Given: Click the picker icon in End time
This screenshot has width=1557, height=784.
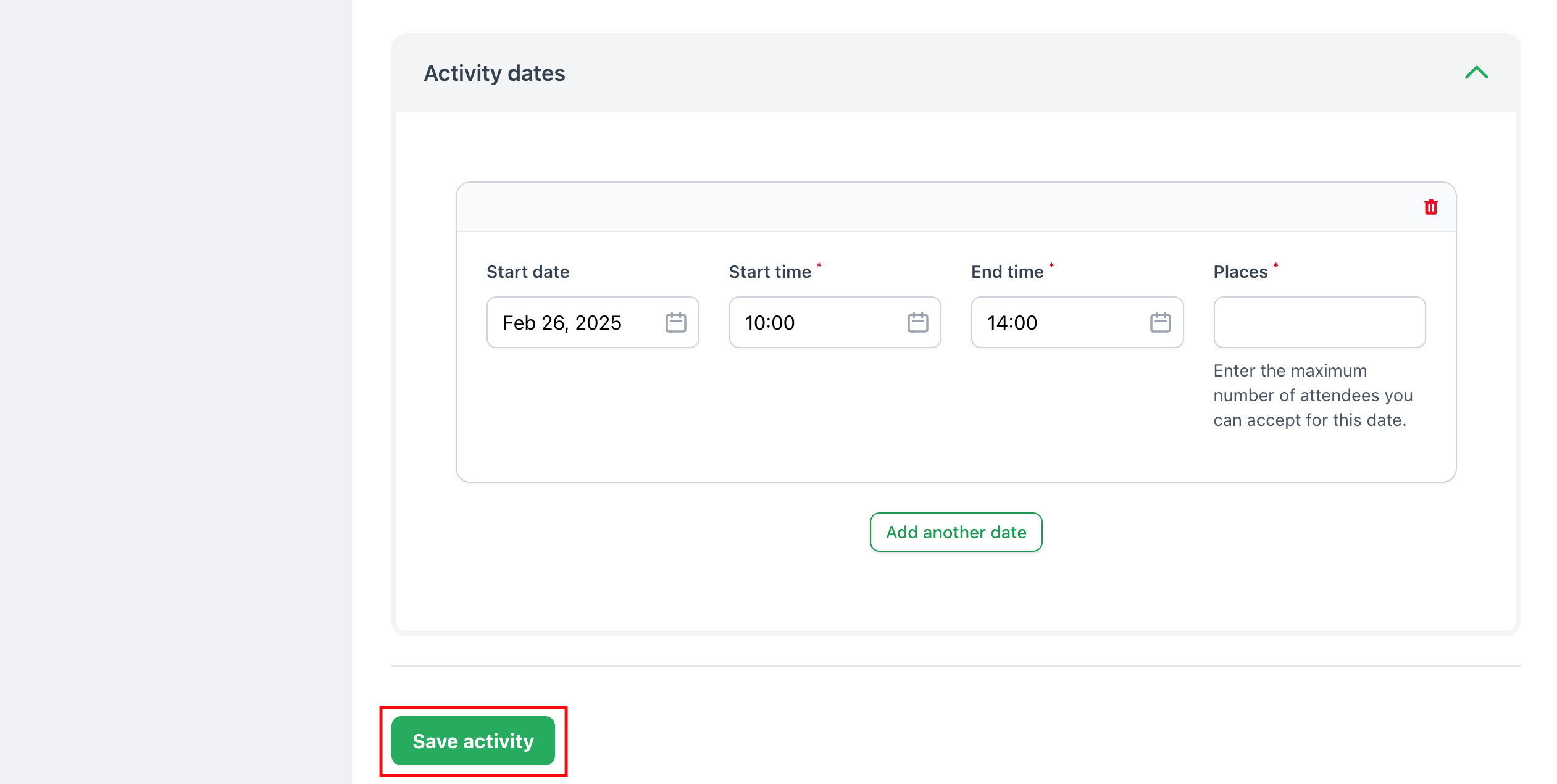Looking at the screenshot, I should [x=1160, y=322].
